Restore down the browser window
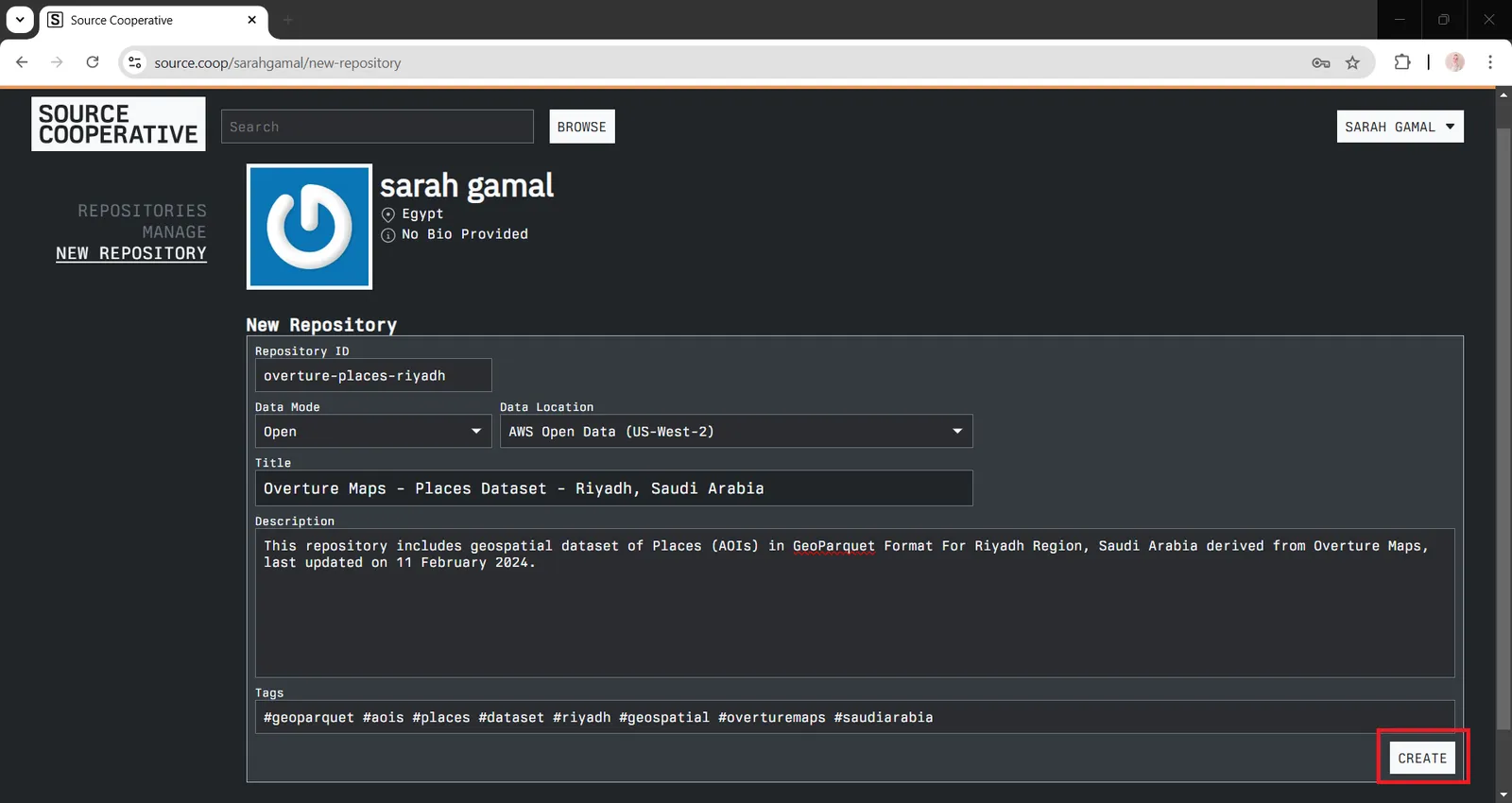This screenshot has width=1512, height=803. (1444, 19)
